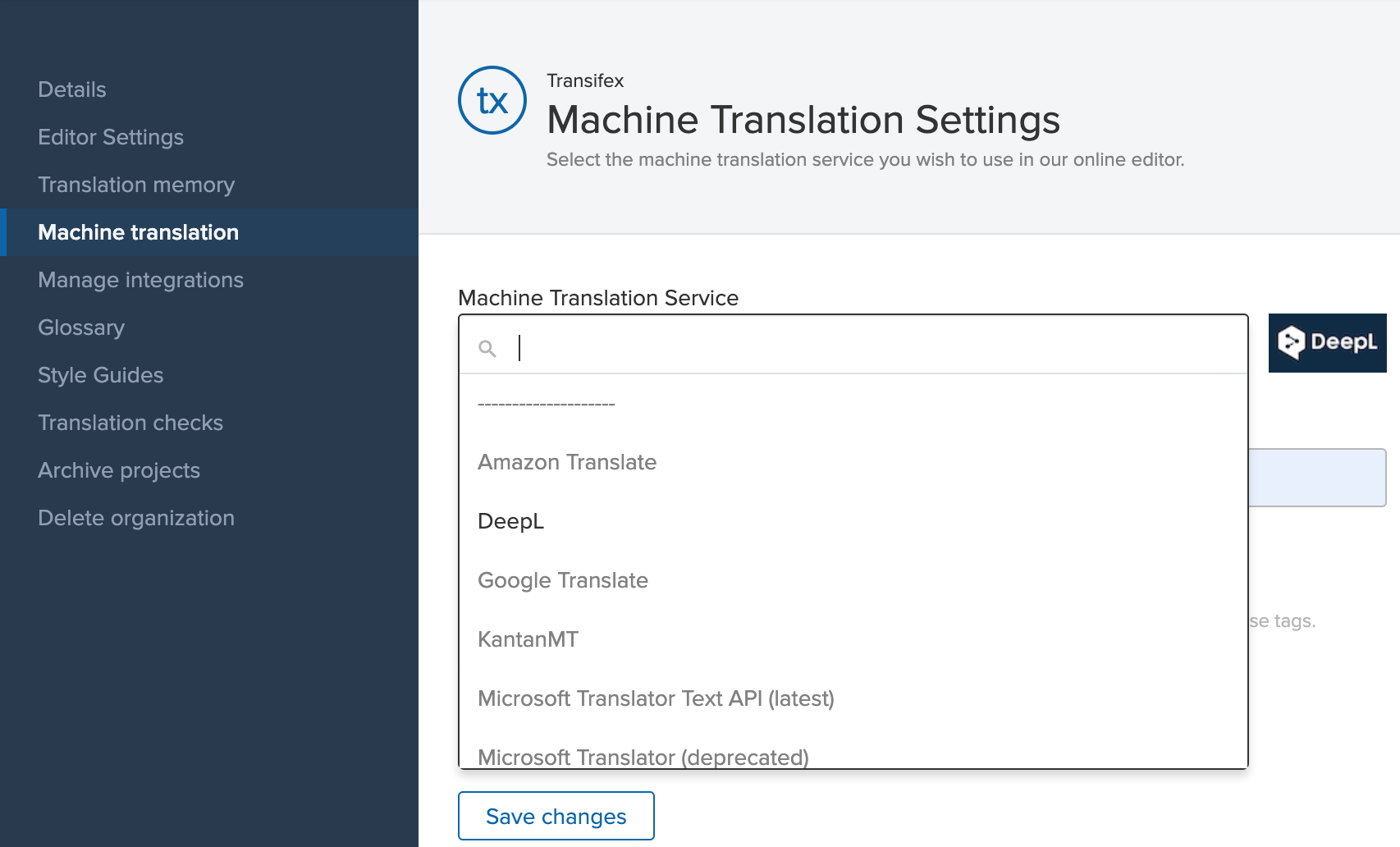Select KantanMT from the service options

pos(528,639)
